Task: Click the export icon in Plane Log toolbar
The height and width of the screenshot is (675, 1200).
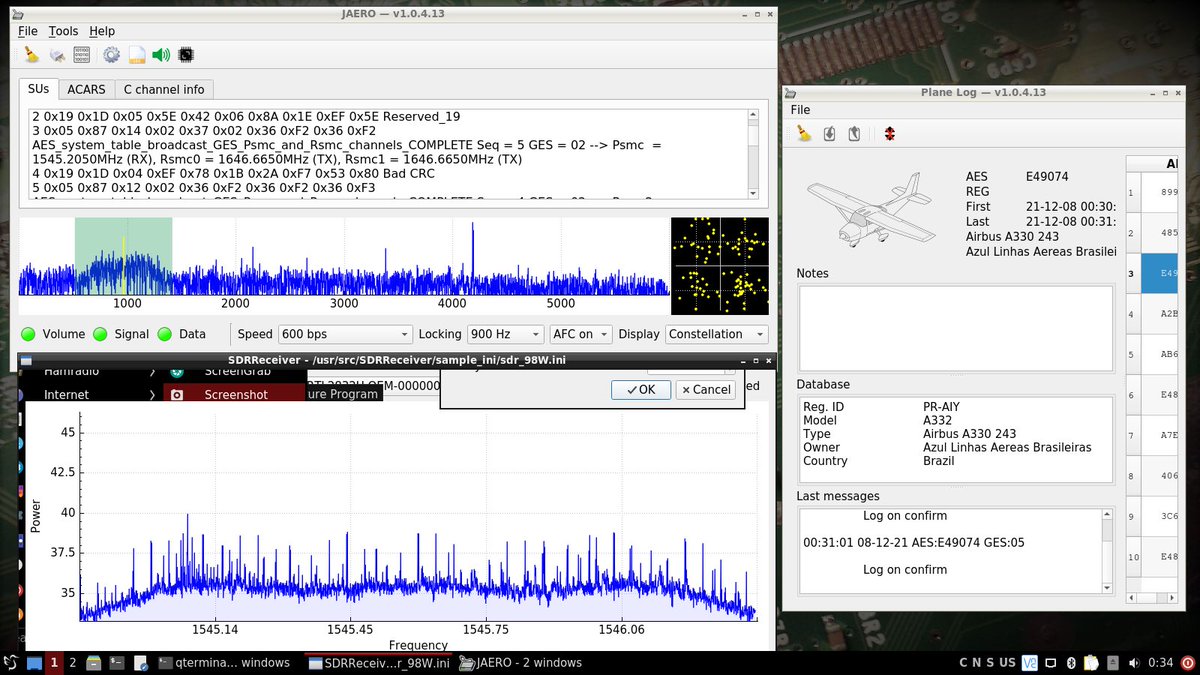Action: 853,134
